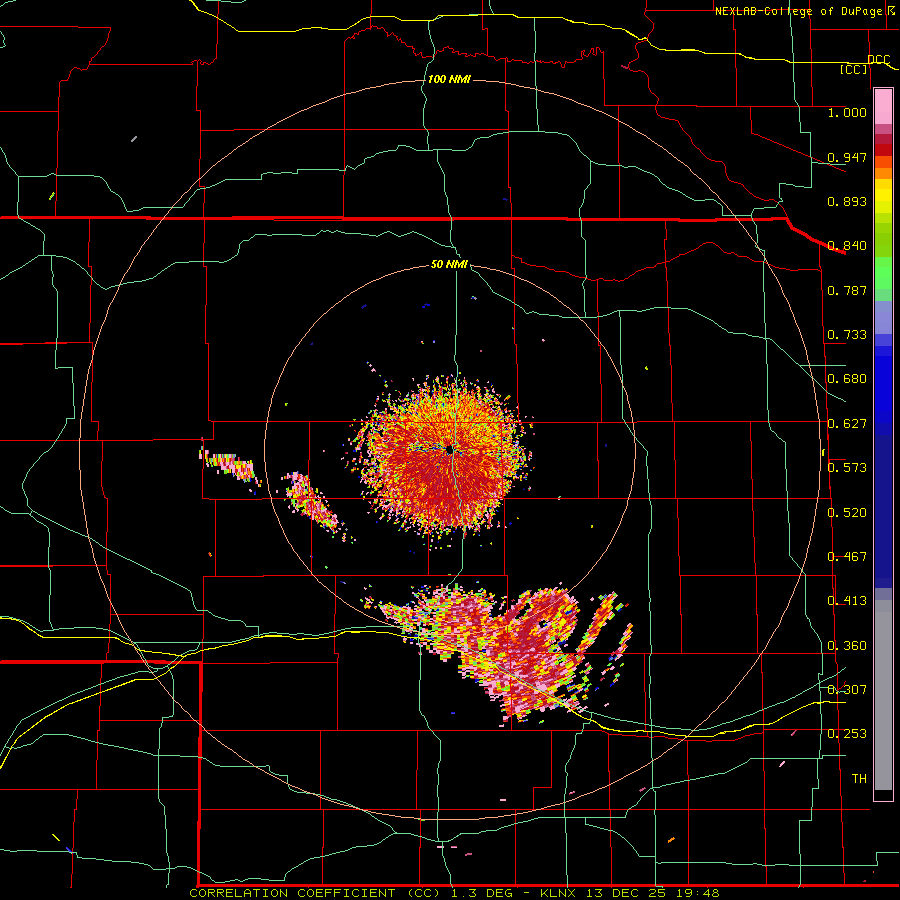
Task: Select the 0.520 scale value
Action: point(847,513)
